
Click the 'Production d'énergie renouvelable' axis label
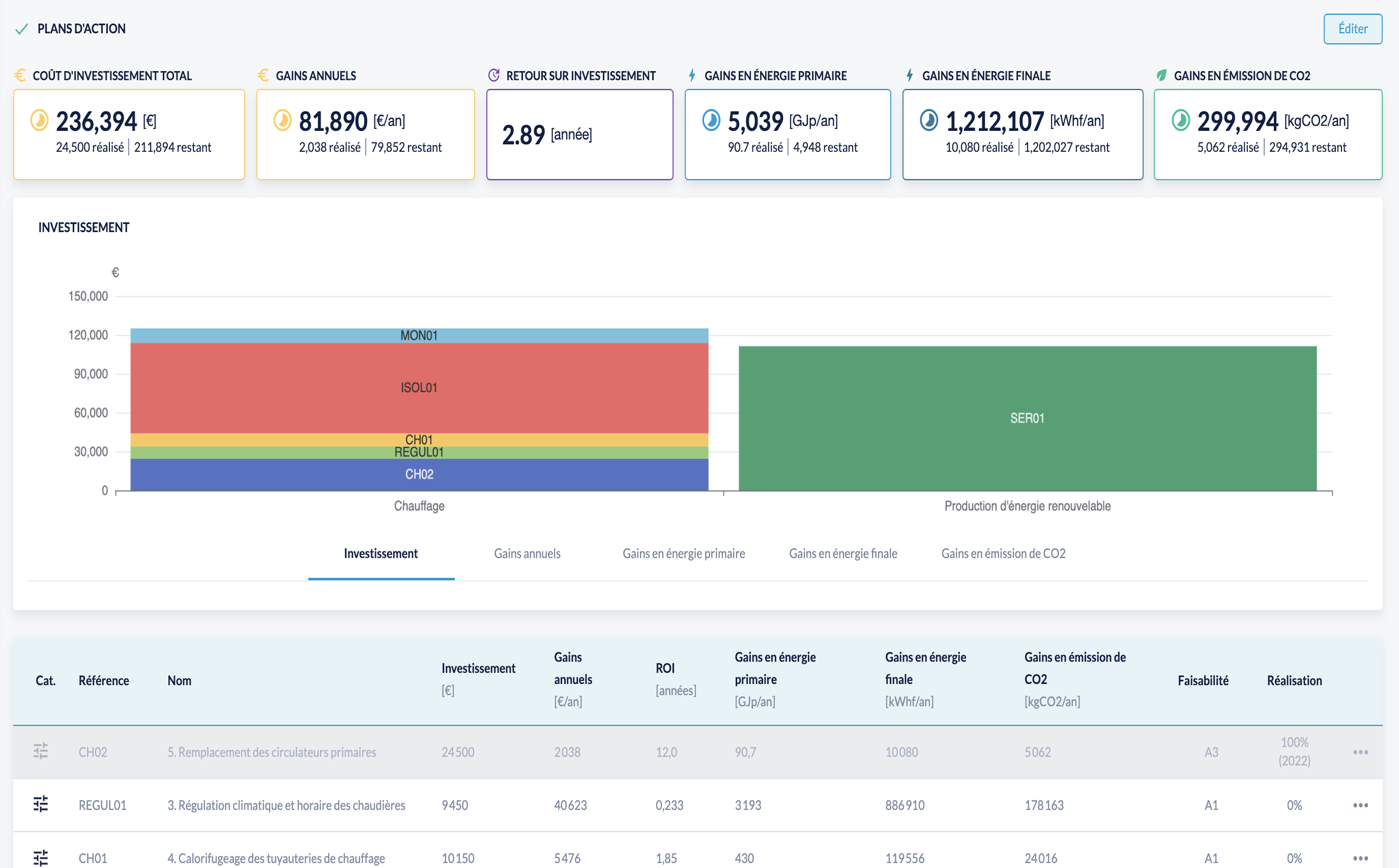tap(1027, 506)
